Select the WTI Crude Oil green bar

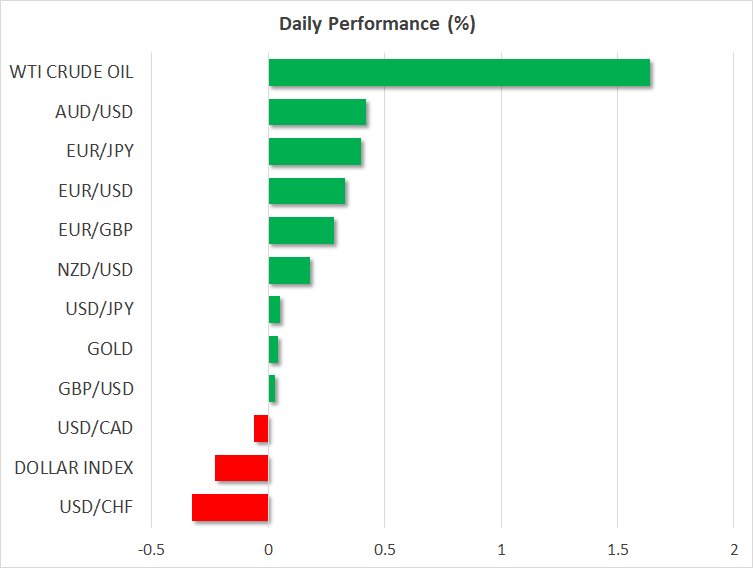[459, 73]
